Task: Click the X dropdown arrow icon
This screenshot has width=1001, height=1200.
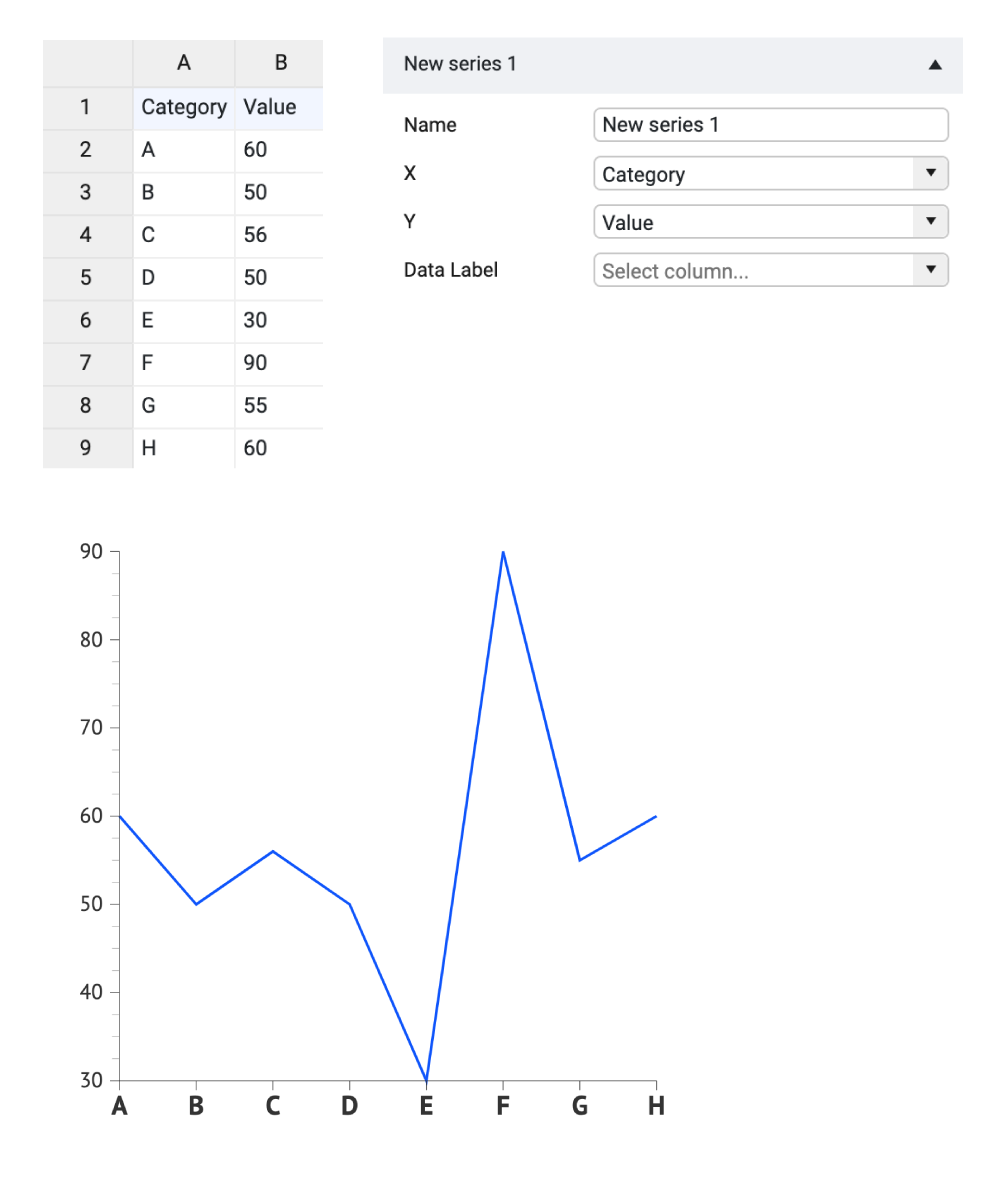Action: click(932, 173)
